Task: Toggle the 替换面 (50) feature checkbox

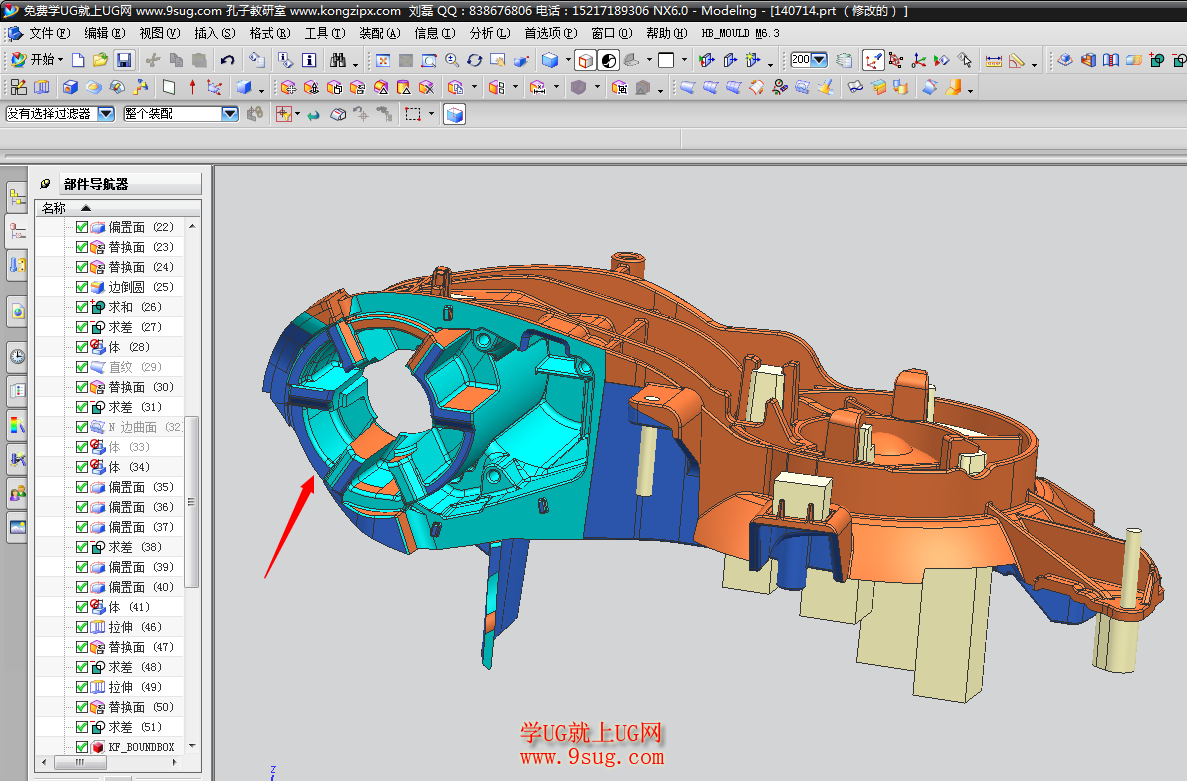Action: coord(82,707)
